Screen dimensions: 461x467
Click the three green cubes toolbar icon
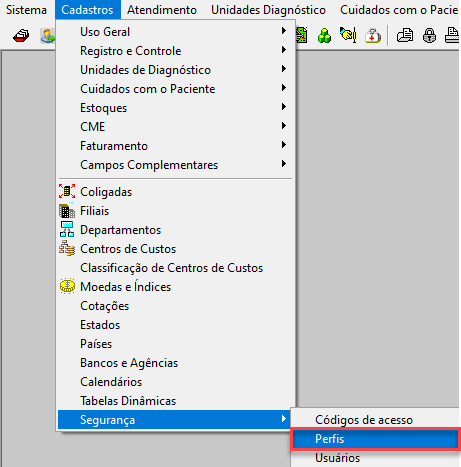coord(324,36)
